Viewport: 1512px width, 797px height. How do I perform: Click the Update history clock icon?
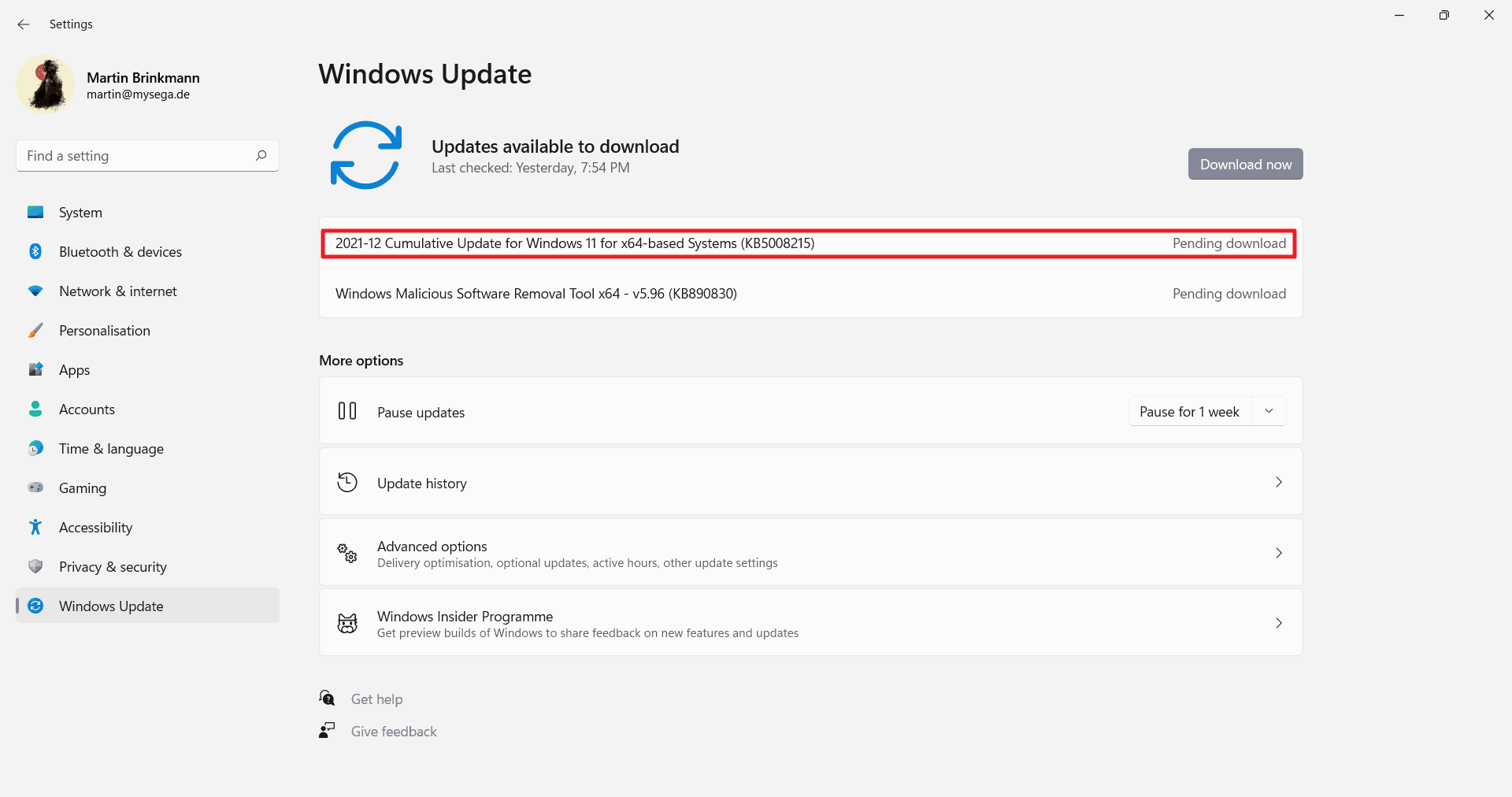point(347,482)
